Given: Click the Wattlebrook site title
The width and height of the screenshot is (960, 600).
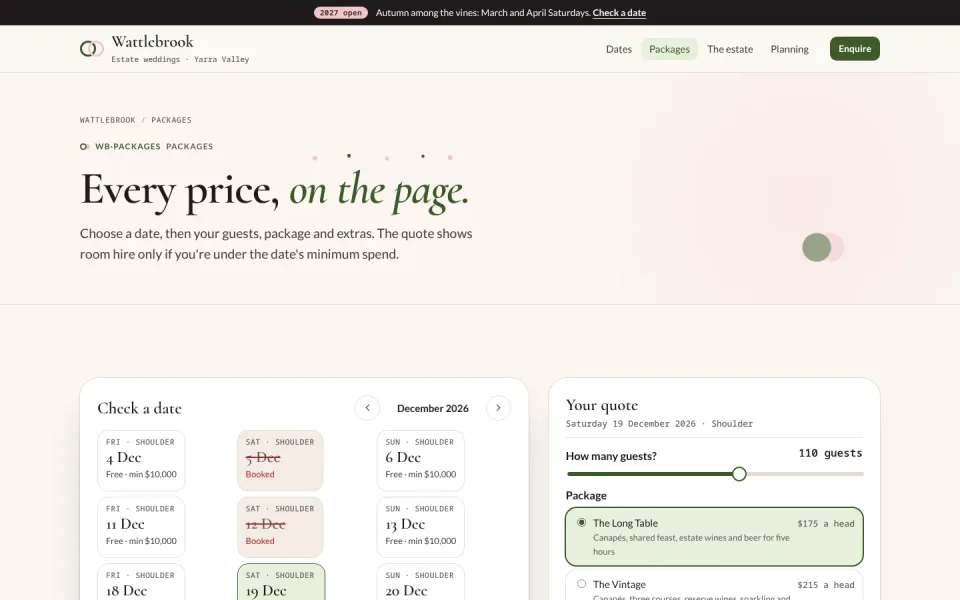Looking at the screenshot, I should (152, 42).
